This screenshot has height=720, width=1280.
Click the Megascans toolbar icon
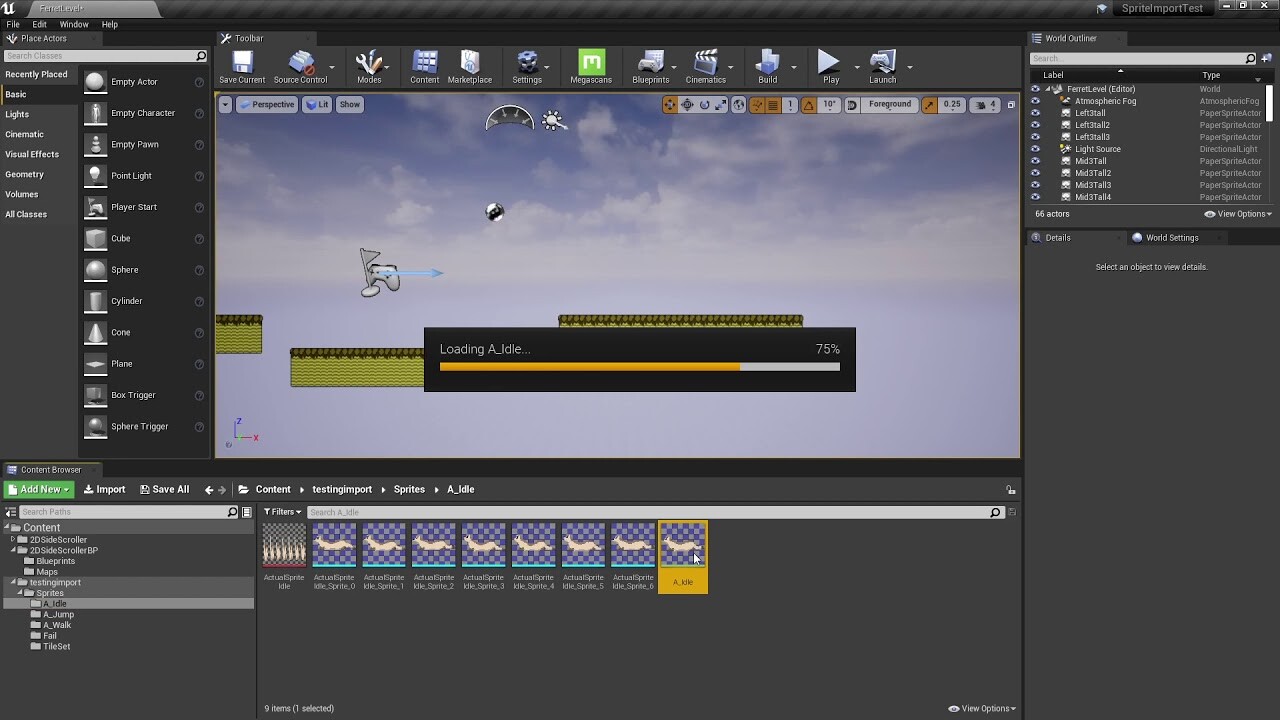click(x=592, y=62)
